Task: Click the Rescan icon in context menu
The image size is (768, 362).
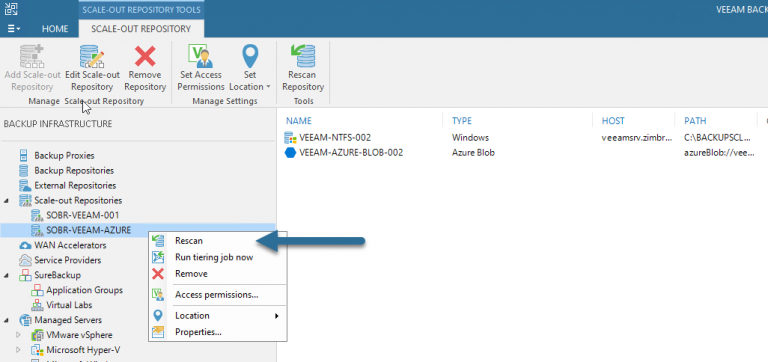Action: tap(158, 241)
